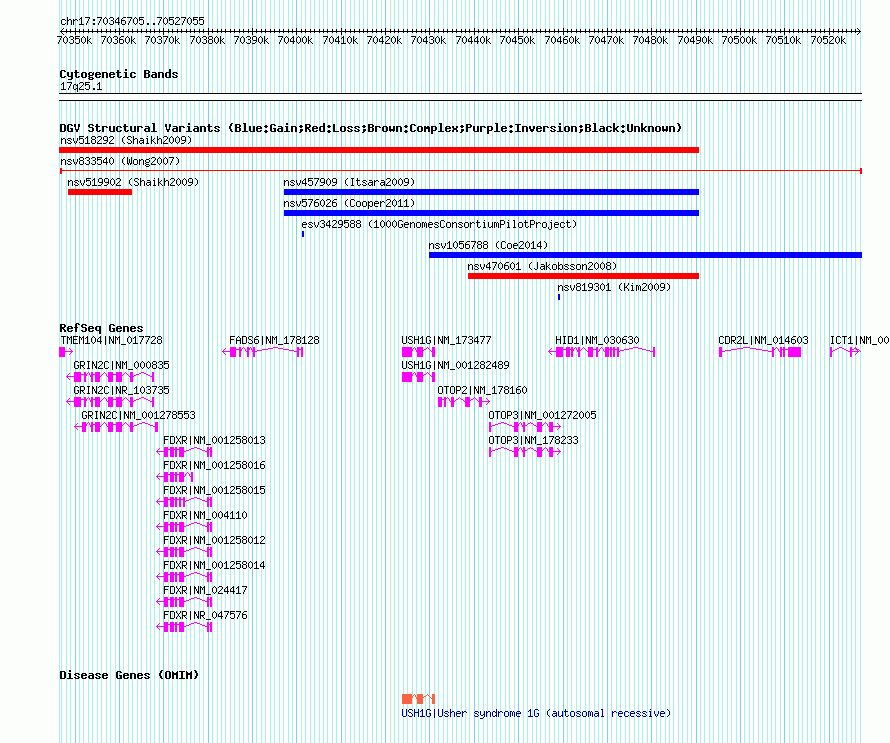Select the HID1 gene model glyph
The height and width of the screenshot is (743, 890).
tap(602, 352)
